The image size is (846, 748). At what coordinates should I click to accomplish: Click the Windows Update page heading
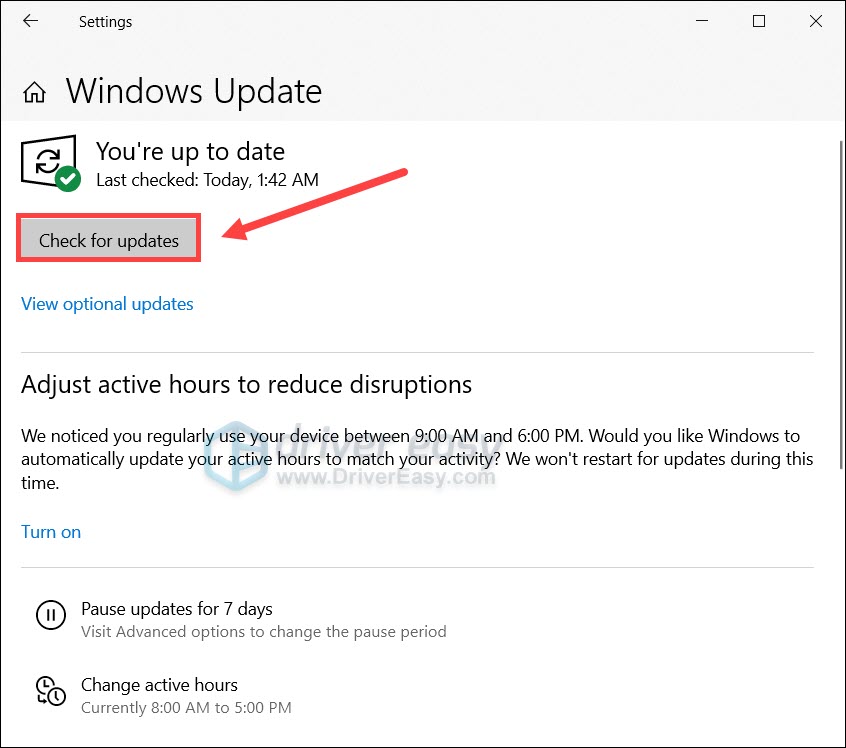194,92
